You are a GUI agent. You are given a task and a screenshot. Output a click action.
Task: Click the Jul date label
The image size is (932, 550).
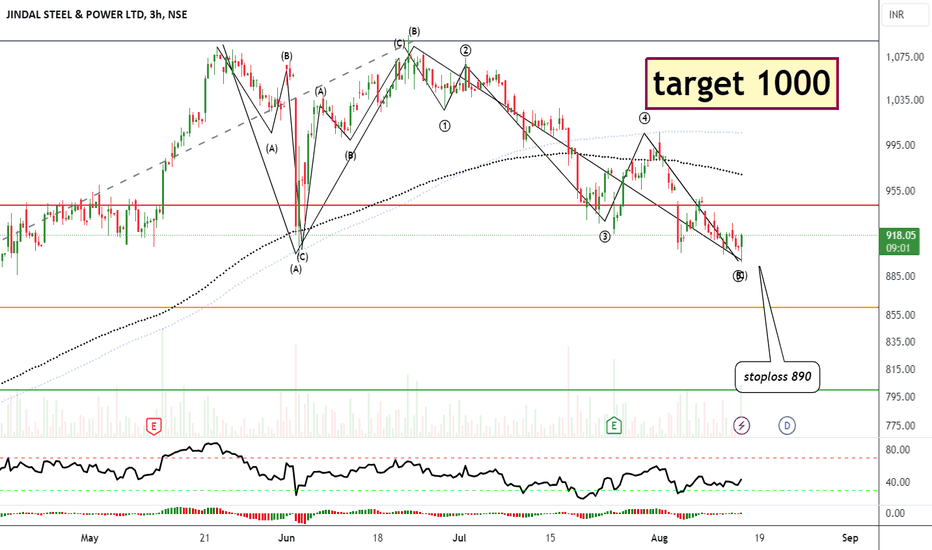(459, 538)
